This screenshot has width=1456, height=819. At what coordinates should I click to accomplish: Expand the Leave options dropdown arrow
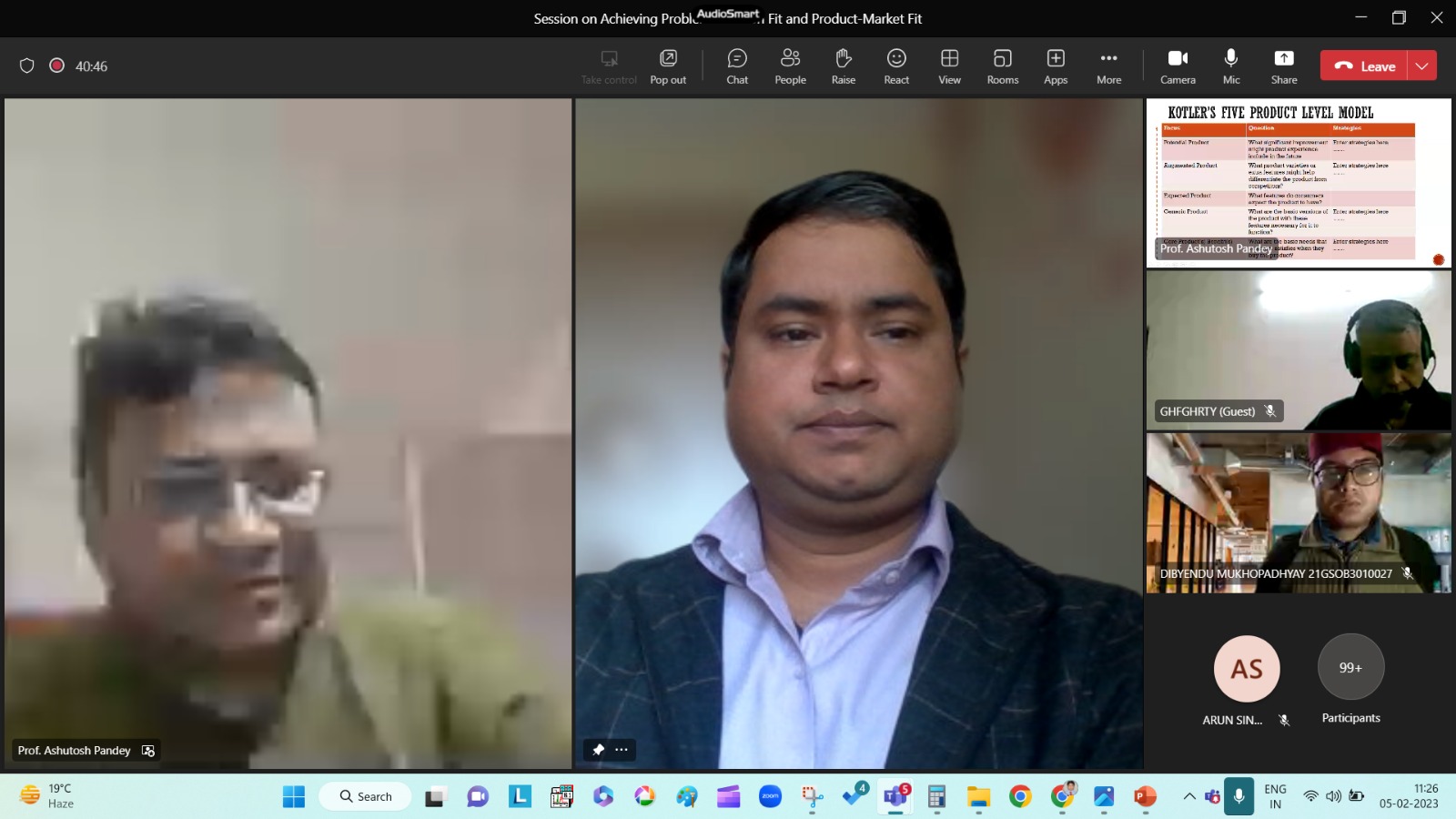[x=1421, y=66]
